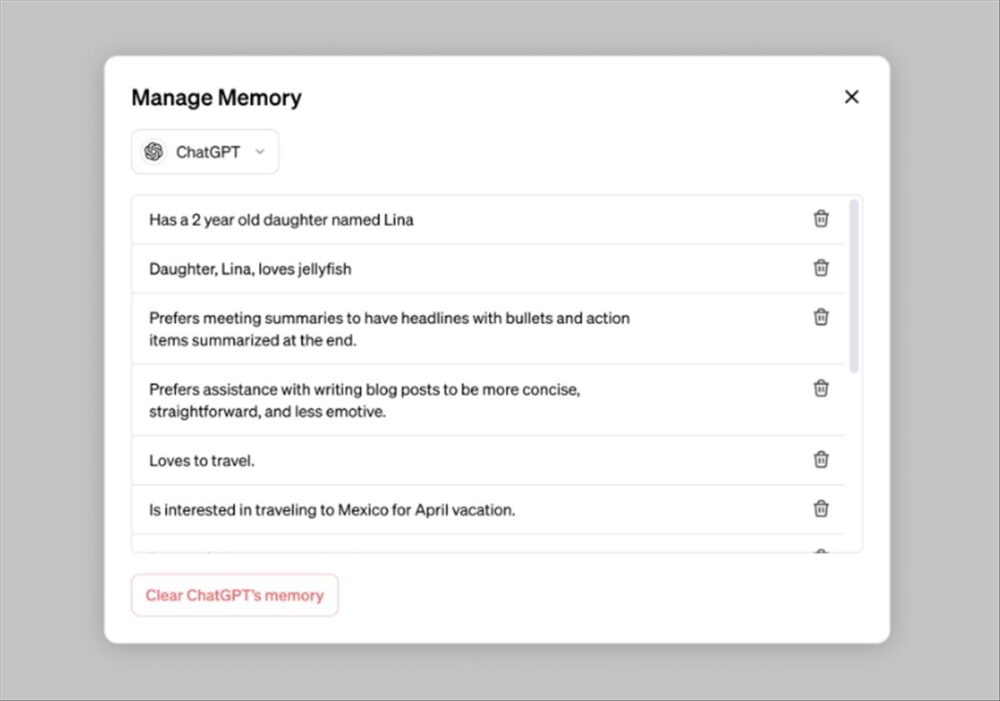Select 'Daughter, Lina, loves jellyfish' entry
The width and height of the screenshot is (1000, 701).
(250, 269)
